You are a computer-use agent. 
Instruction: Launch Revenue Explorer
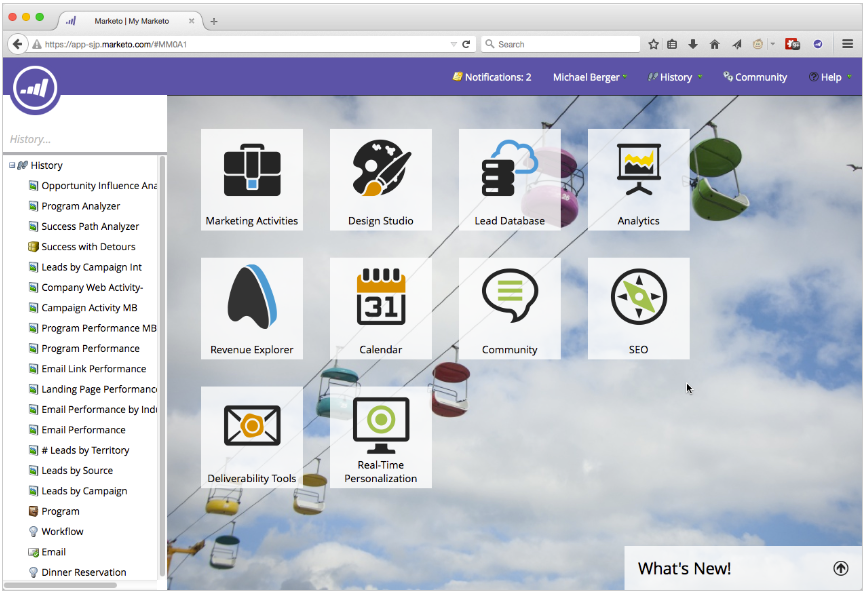coord(251,307)
